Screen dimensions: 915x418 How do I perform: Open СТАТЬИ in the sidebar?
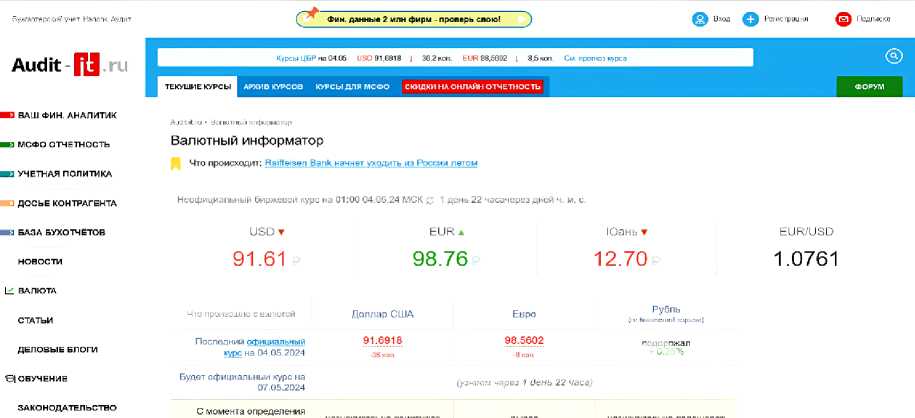(35, 320)
